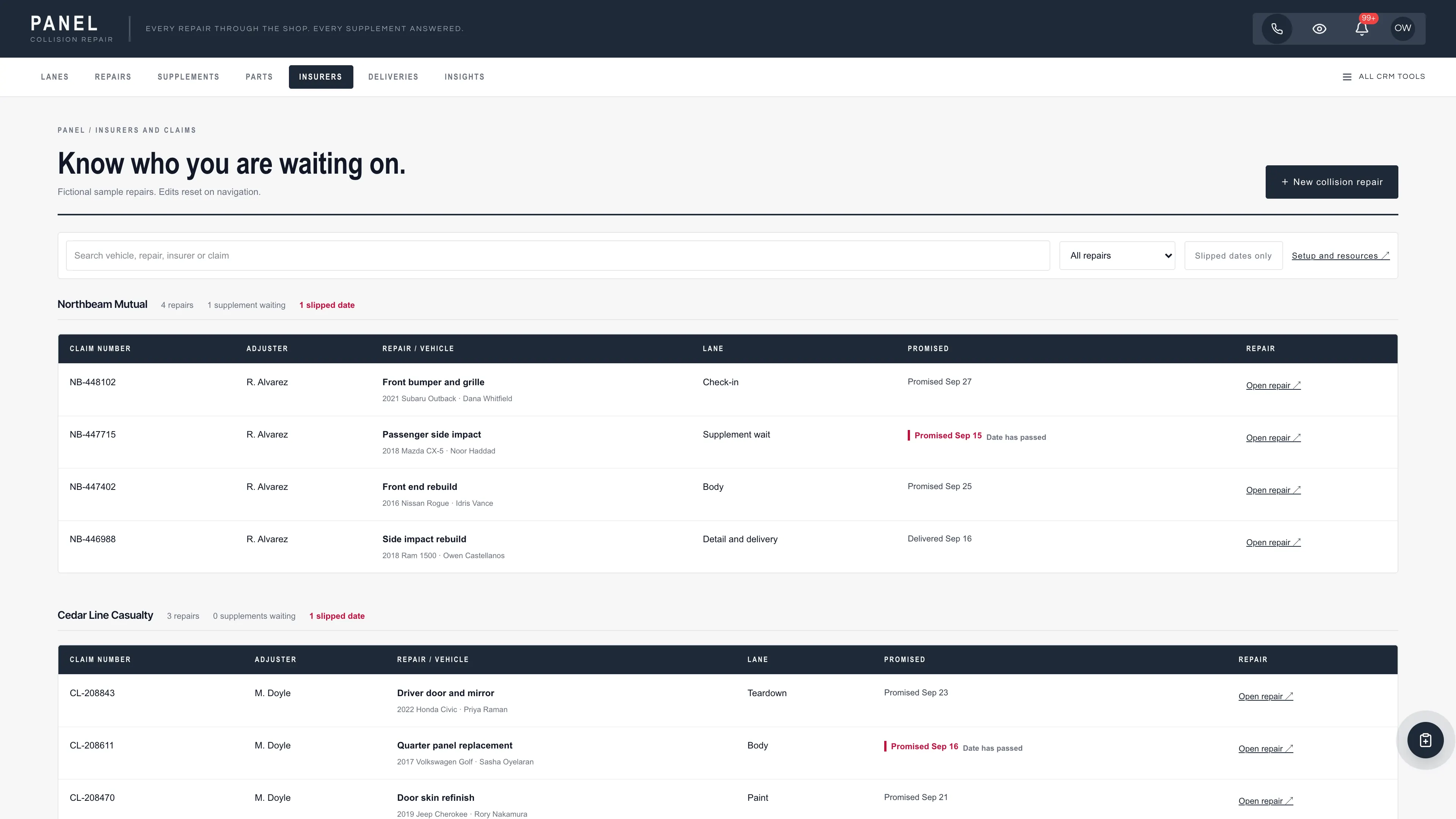The width and height of the screenshot is (1456, 819).
Task: Go to the Lanes tab
Action: point(55,77)
